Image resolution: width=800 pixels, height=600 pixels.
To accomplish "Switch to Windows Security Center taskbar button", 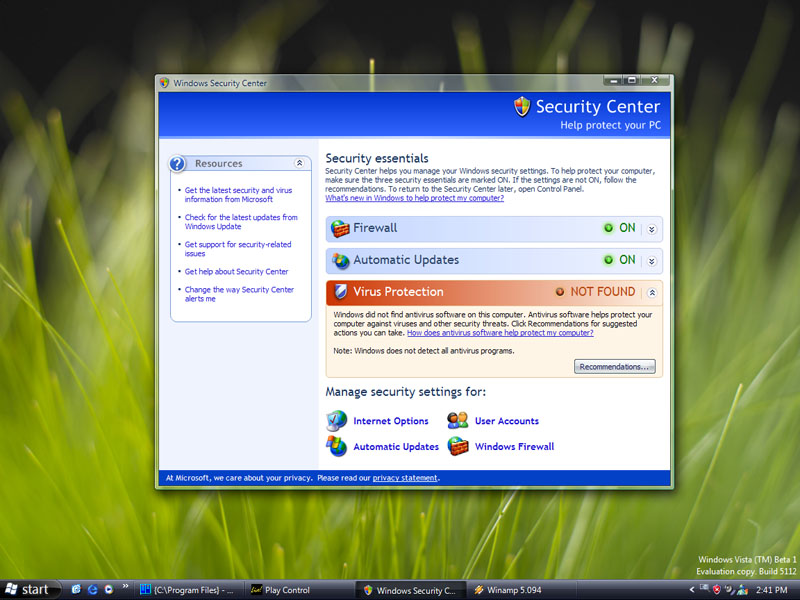I will pos(411,590).
